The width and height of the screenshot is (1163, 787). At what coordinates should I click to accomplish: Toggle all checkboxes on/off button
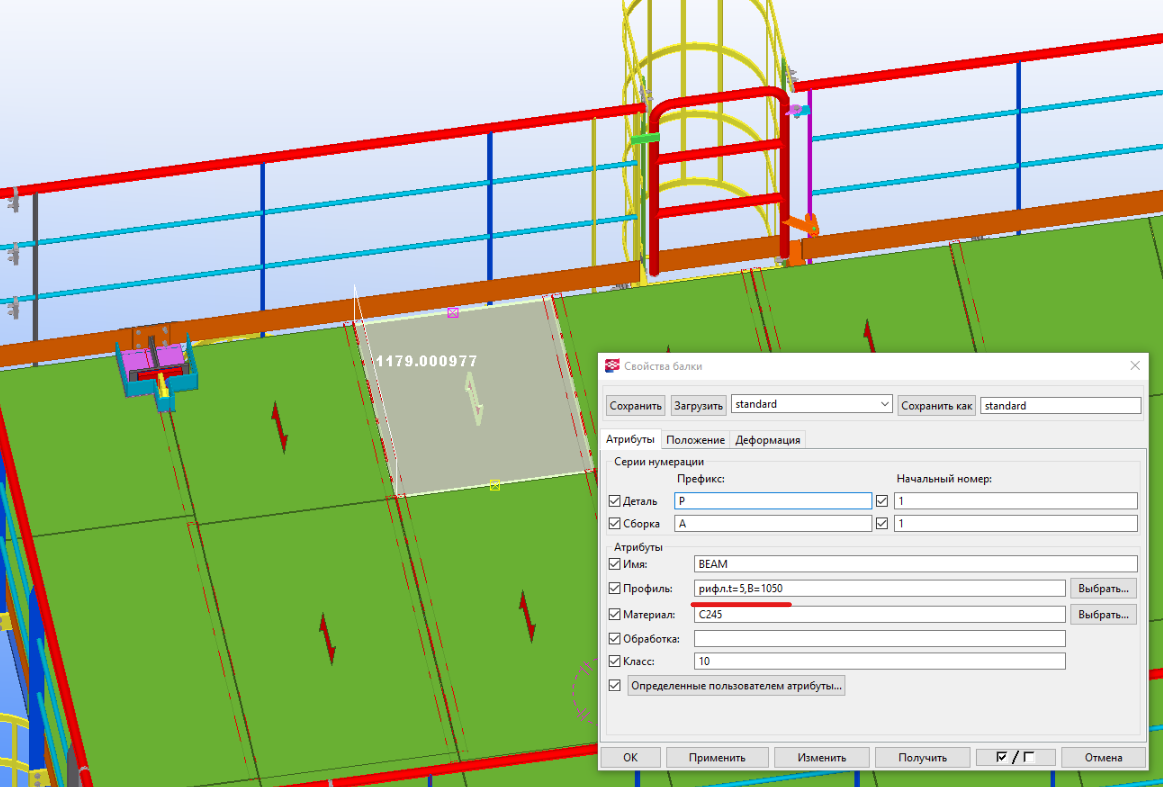click(x=1015, y=757)
